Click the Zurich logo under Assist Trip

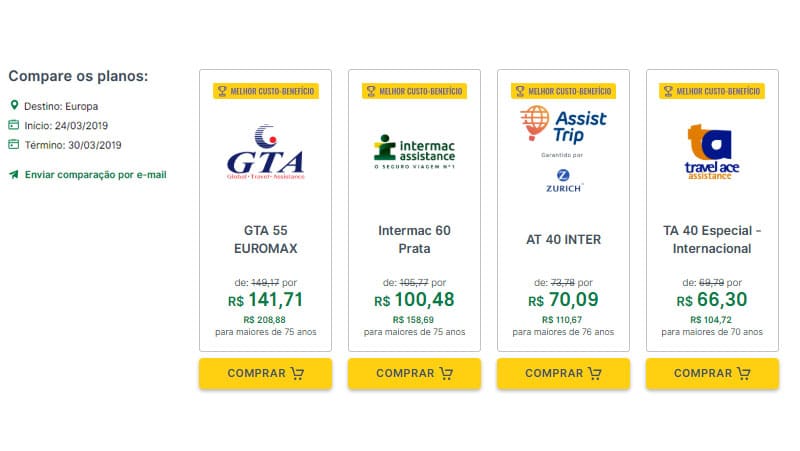pyautogui.click(x=563, y=181)
